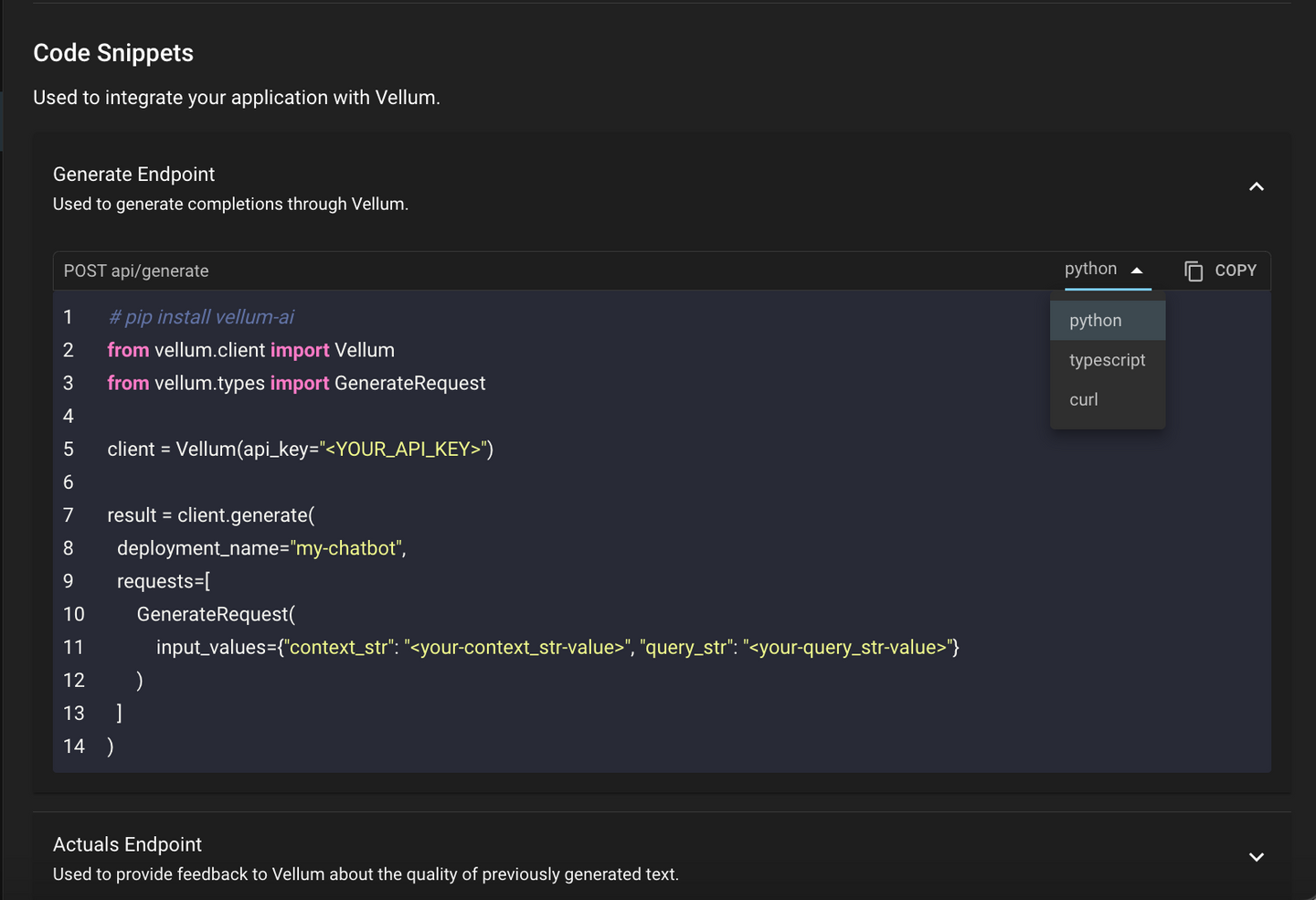Select typescript from the language list

click(x=1108, y=360)
